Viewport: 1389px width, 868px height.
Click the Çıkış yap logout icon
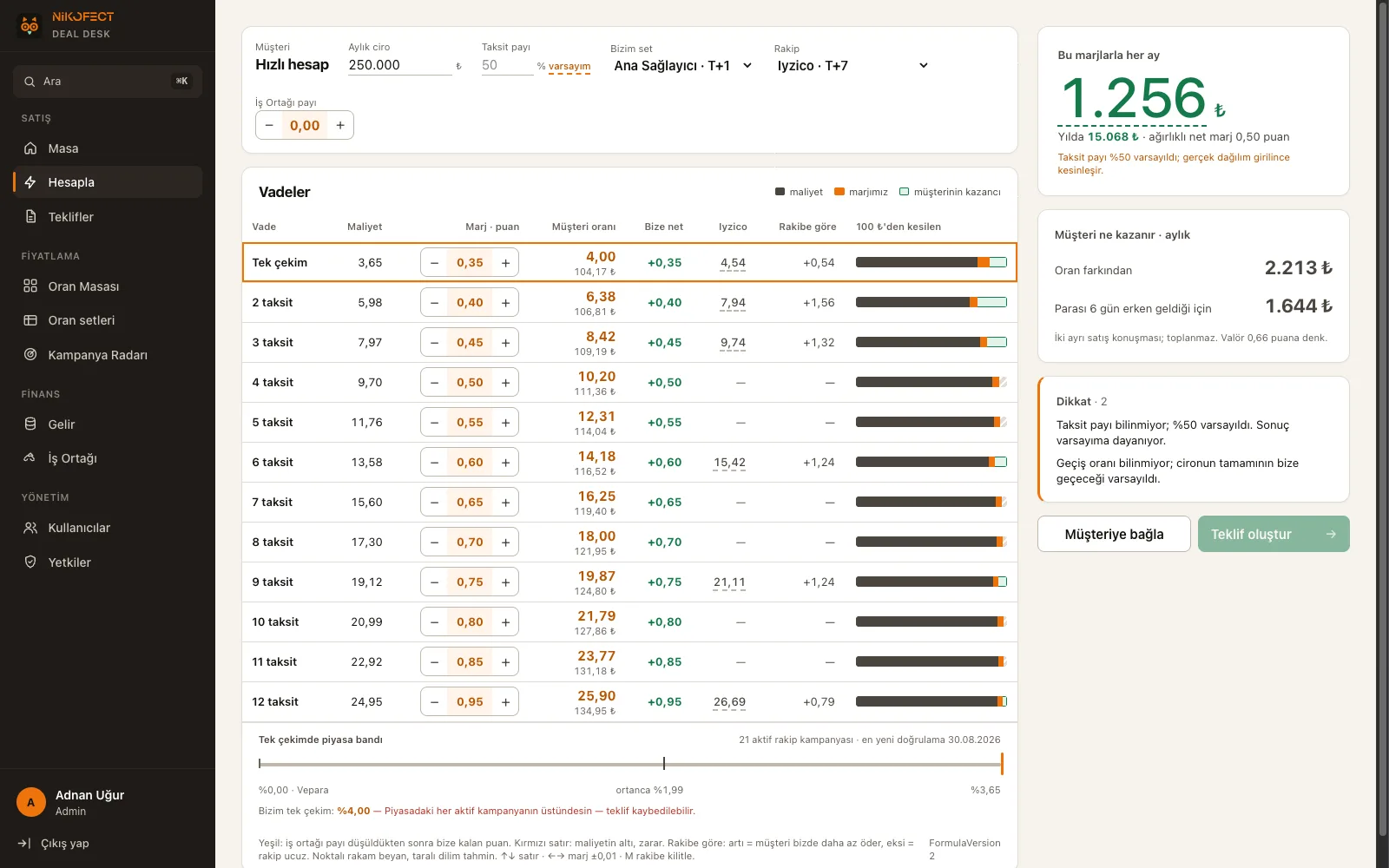(x=24, y=844)
